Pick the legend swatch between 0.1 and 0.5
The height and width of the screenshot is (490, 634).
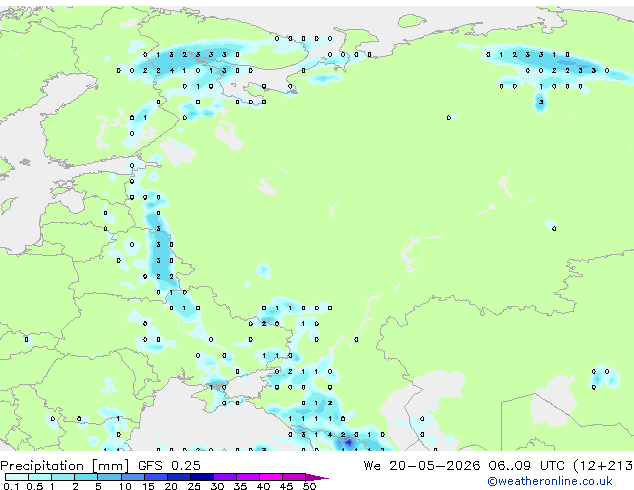coord(17,477)
